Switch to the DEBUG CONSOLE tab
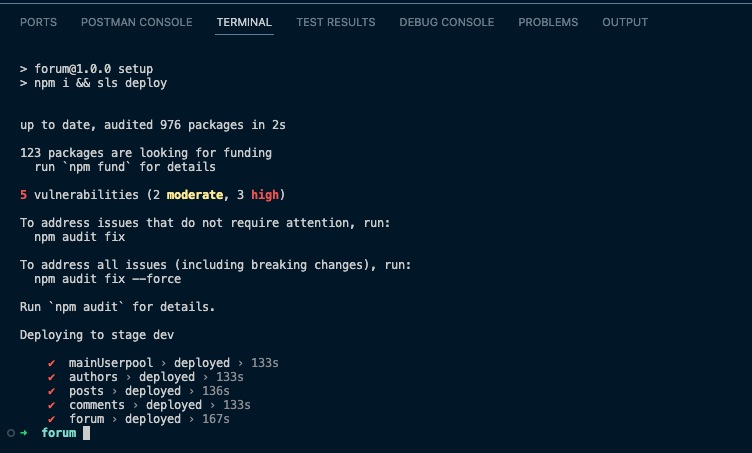This screenshot has height=453, width=752. pyautogui.click(x=446, y=22)
